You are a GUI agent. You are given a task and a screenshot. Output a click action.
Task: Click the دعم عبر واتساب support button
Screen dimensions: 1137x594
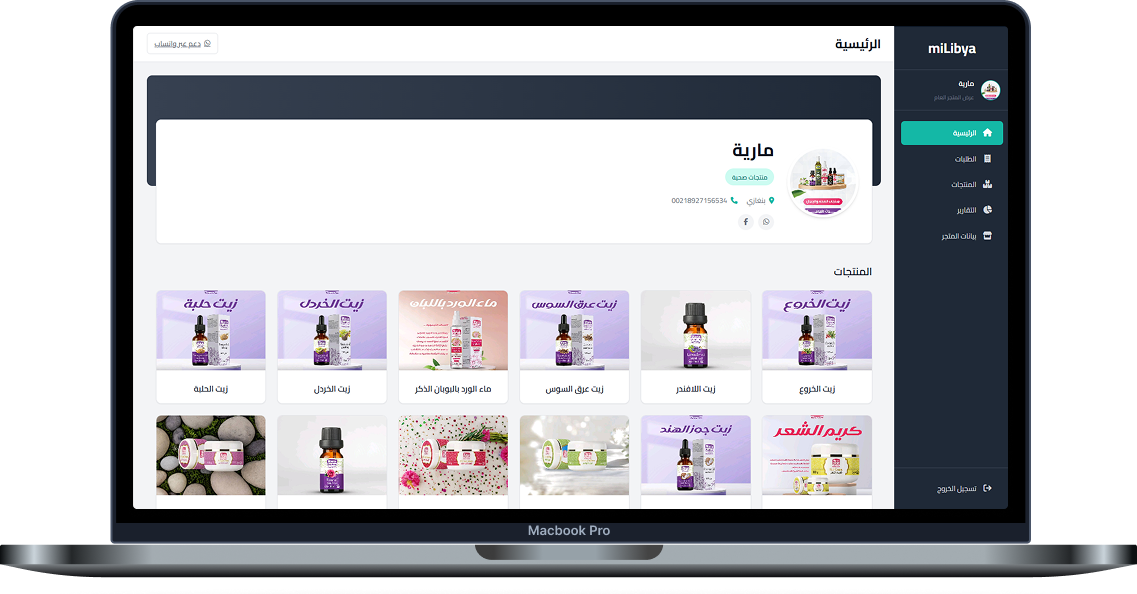pyautogui.click(x=182, y=43)
